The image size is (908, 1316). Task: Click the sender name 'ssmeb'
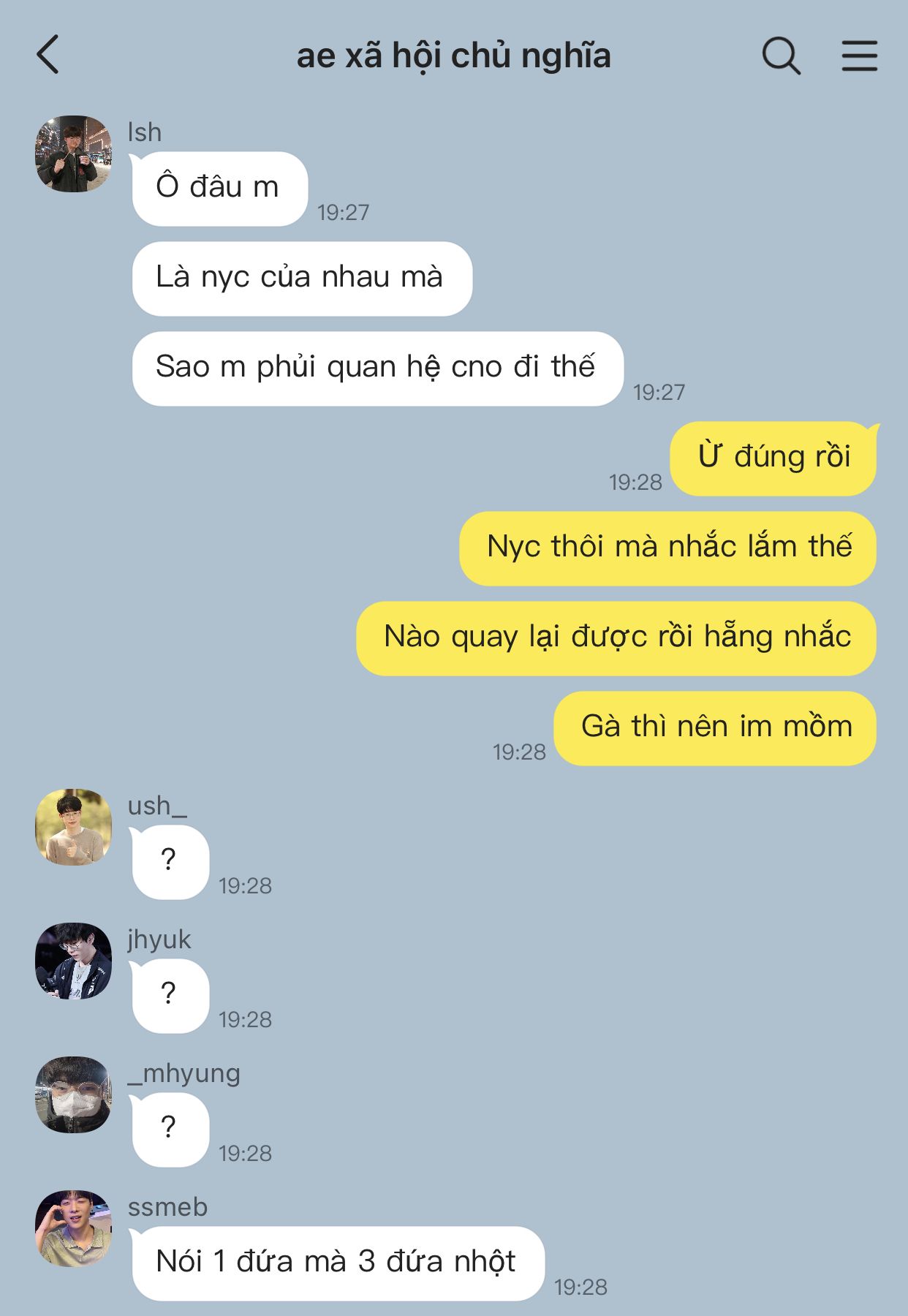(x=167, y=1206)
